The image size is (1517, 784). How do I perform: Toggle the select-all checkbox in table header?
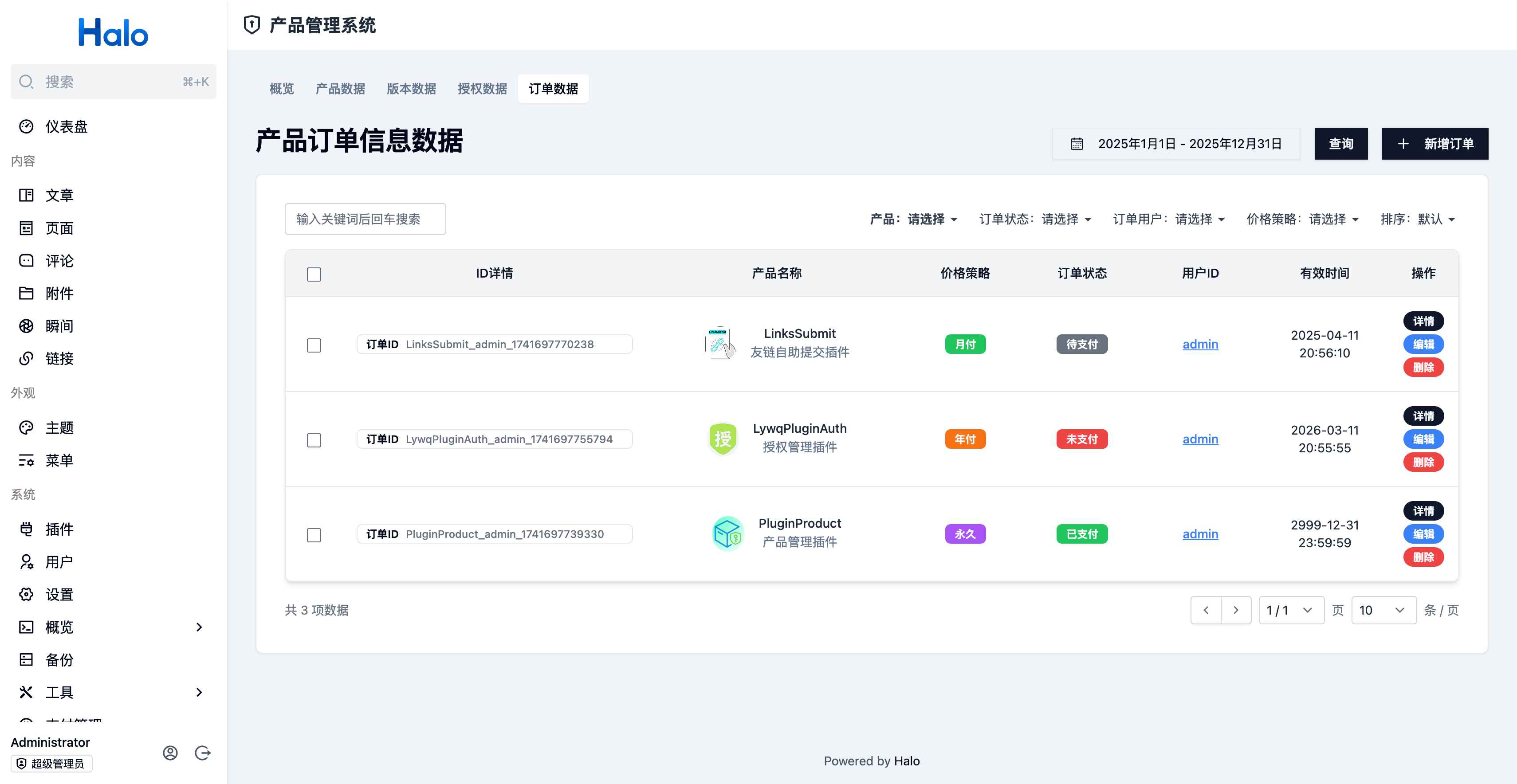point(314,274)
